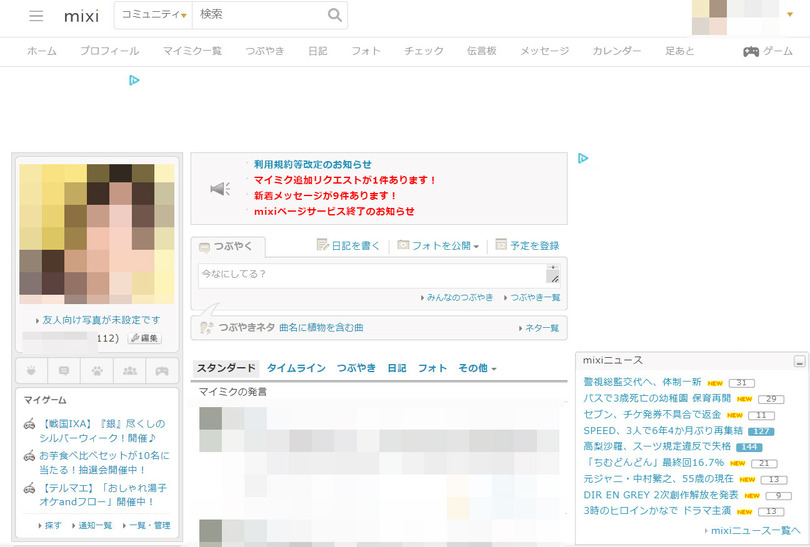810x547 pixels.
Task: Switch to the つぶやき feed tab
Action: tap(356, 368)
